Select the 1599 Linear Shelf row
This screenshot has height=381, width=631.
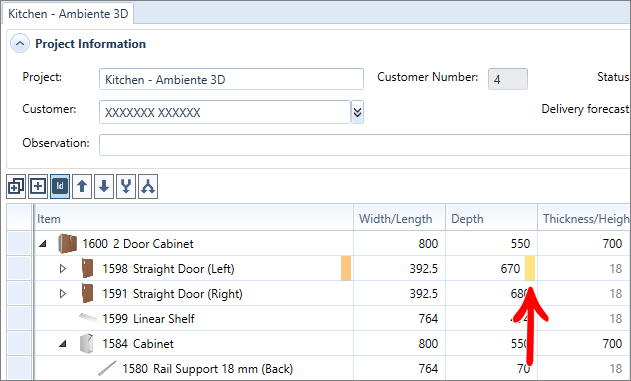coord(319,319)
